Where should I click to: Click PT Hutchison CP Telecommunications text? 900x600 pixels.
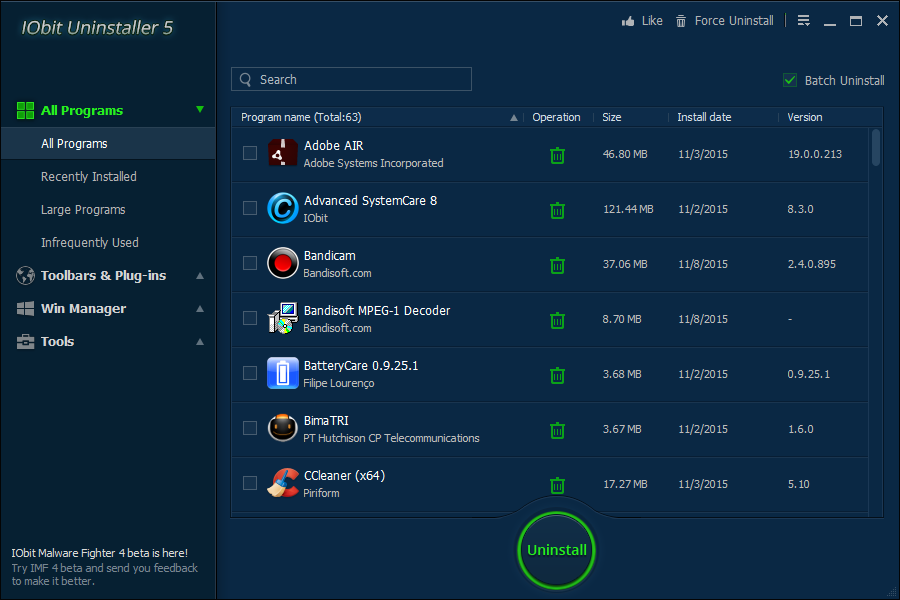[x=391, y=438]
